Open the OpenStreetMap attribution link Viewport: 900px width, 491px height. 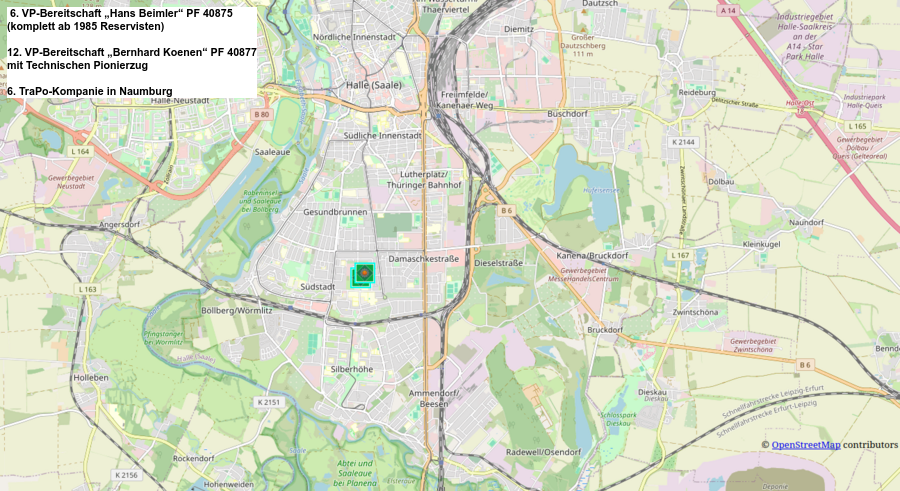click(x=805, y=444)
